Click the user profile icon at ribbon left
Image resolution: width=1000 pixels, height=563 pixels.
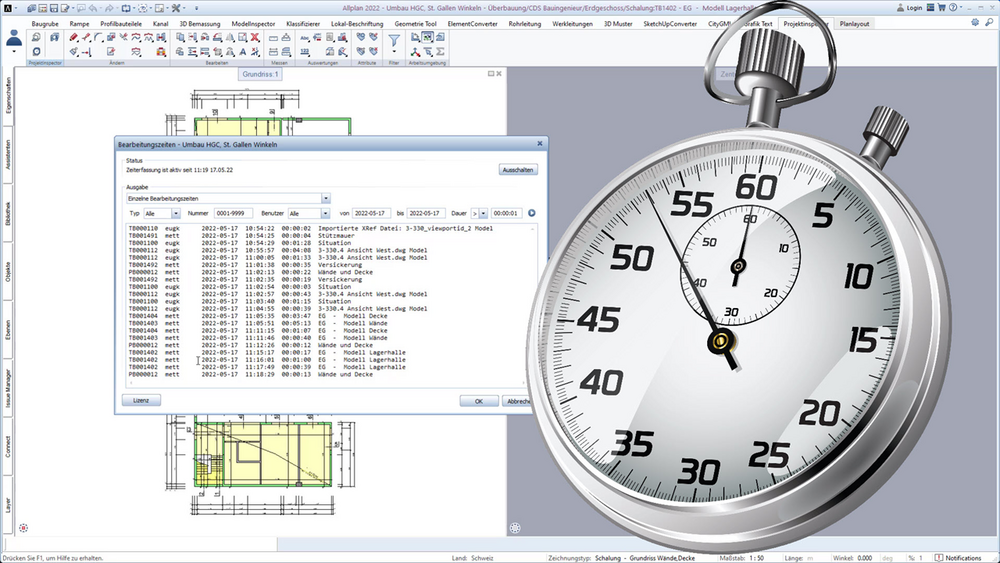coord(14,39)
